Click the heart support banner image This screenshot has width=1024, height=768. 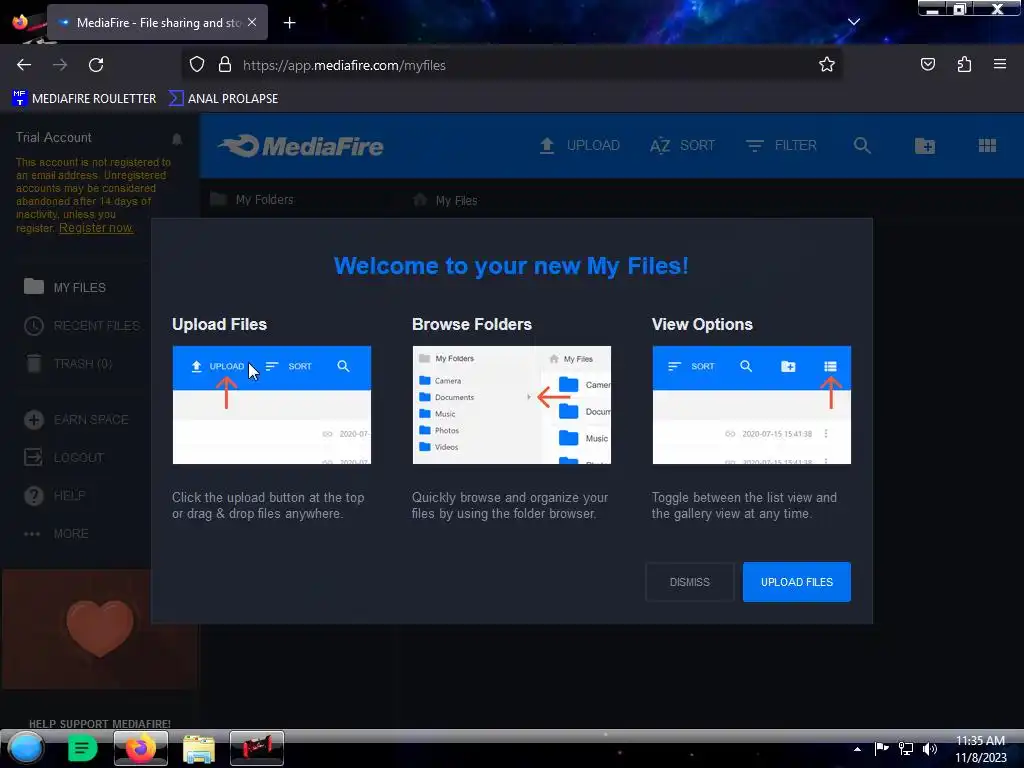(x=99, y=629)
